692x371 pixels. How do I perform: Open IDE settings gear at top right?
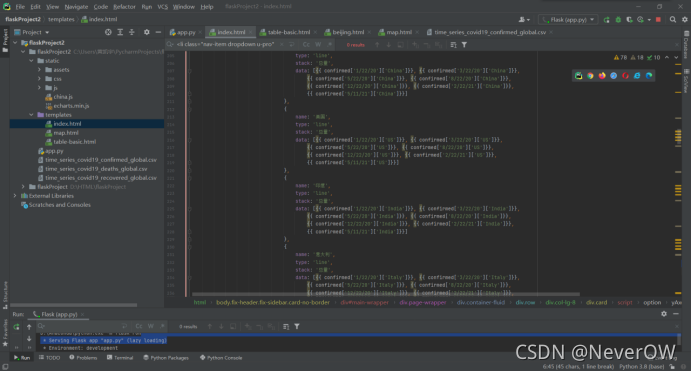pyautogui.click(x=685, y=20)
